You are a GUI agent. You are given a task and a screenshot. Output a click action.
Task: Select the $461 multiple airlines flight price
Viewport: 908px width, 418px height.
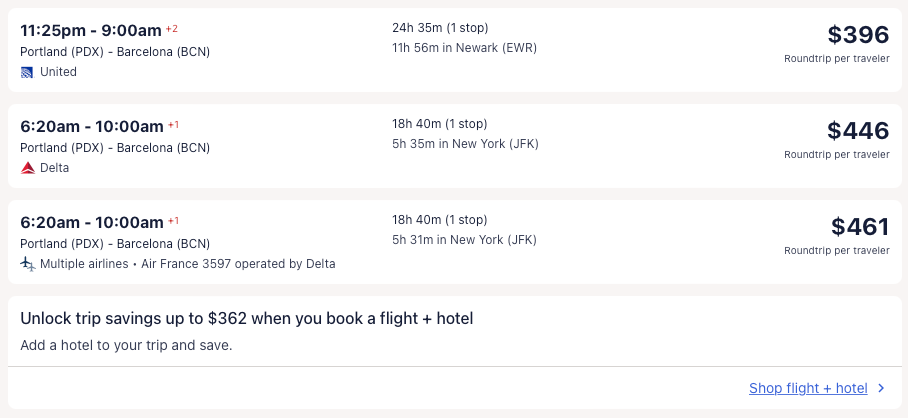859,227
